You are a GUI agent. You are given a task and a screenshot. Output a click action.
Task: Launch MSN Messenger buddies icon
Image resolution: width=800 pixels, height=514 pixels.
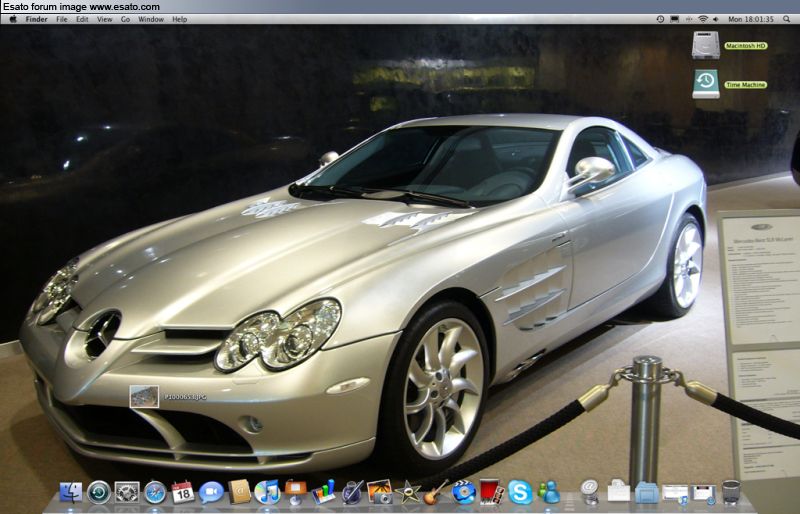[548, 493]
